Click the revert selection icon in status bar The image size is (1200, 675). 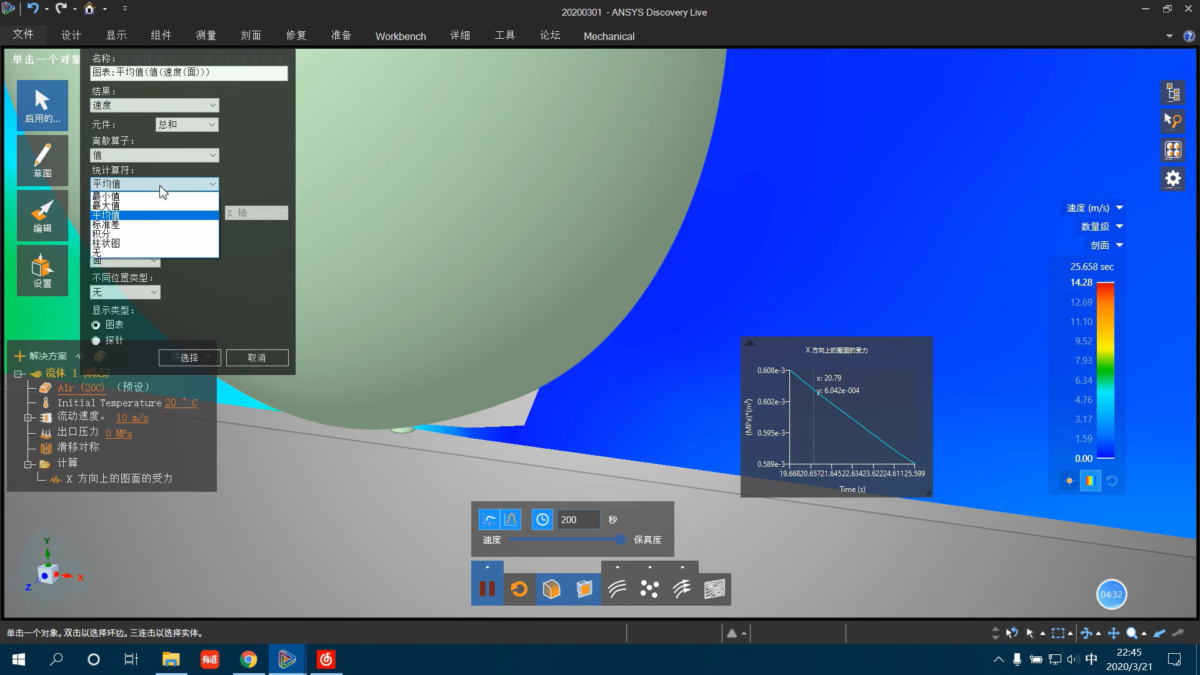(1011, 633)
